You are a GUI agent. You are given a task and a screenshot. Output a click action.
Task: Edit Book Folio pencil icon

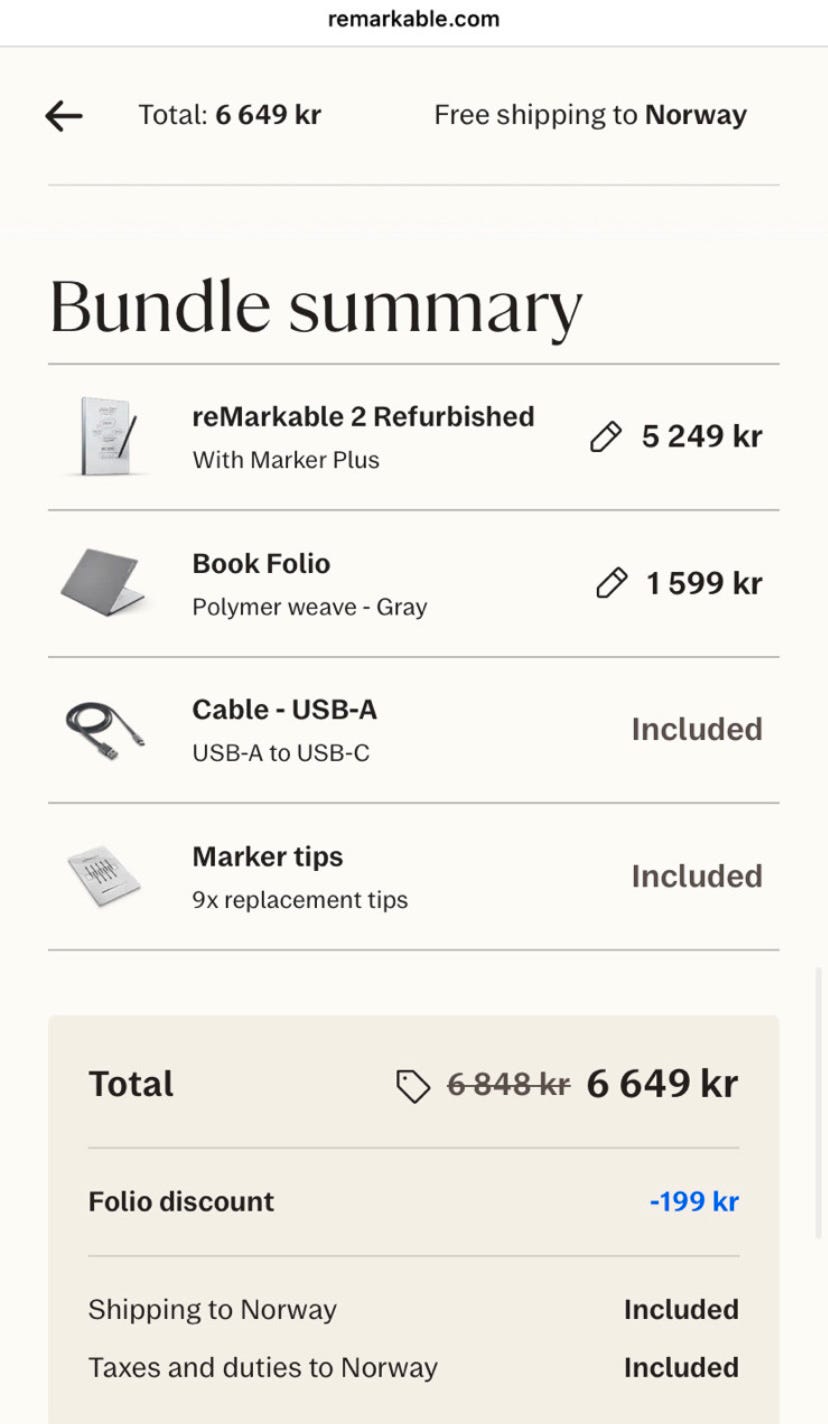tap(611, 583)
